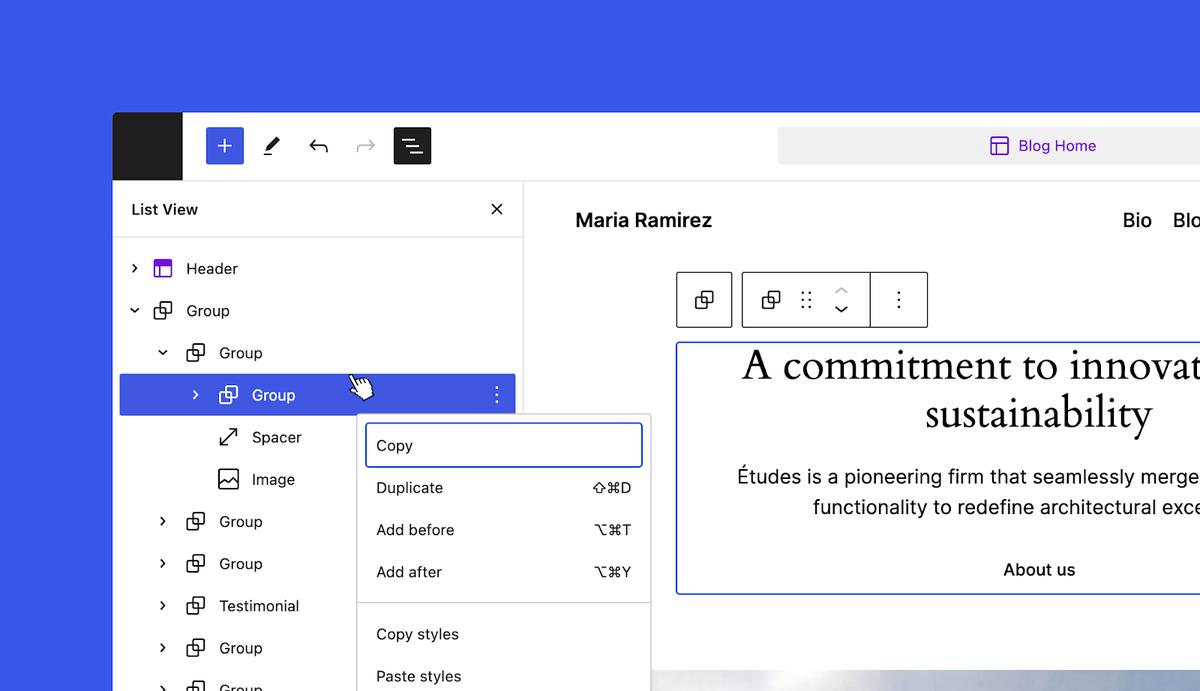Select the Spacer block in List View
Image resolution: width=1200 pixels, height=691 pixels.
coord(276,438)
